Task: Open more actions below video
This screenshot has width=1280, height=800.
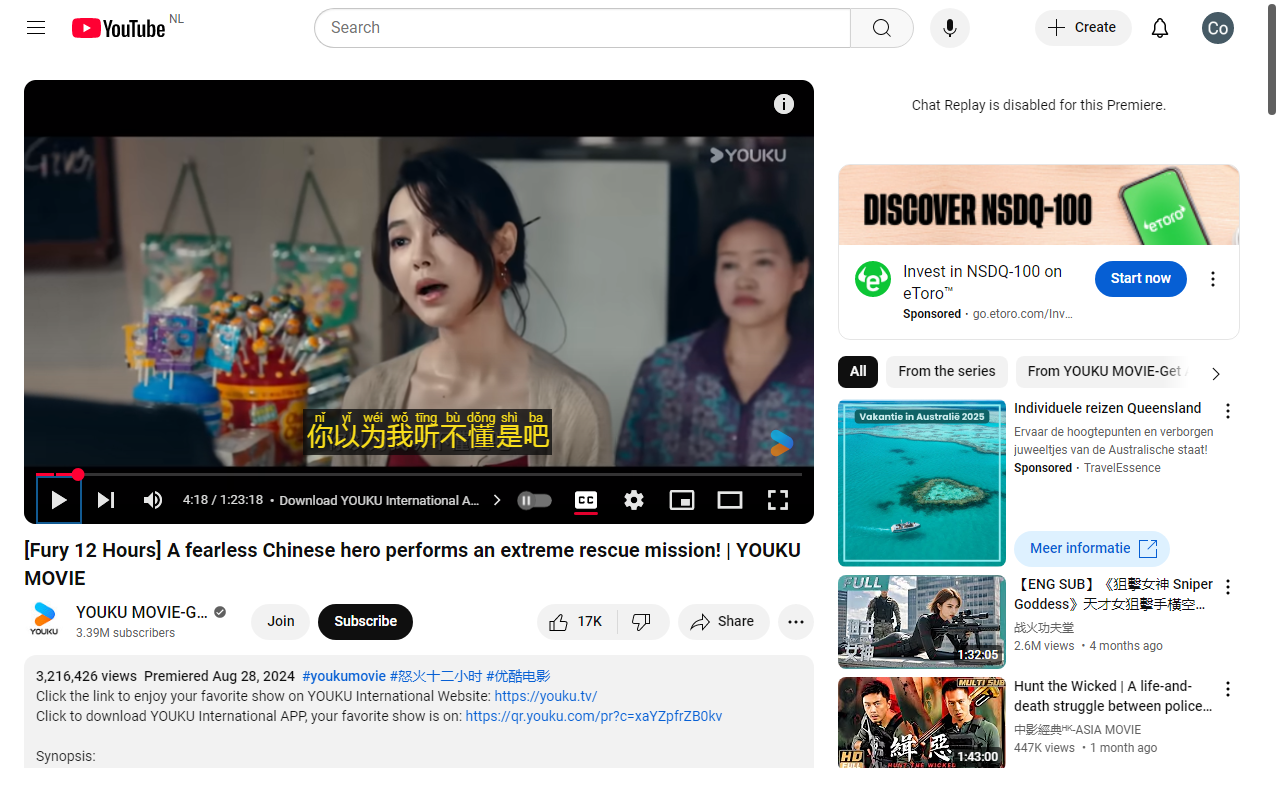Action: click(x=796, y=622)
